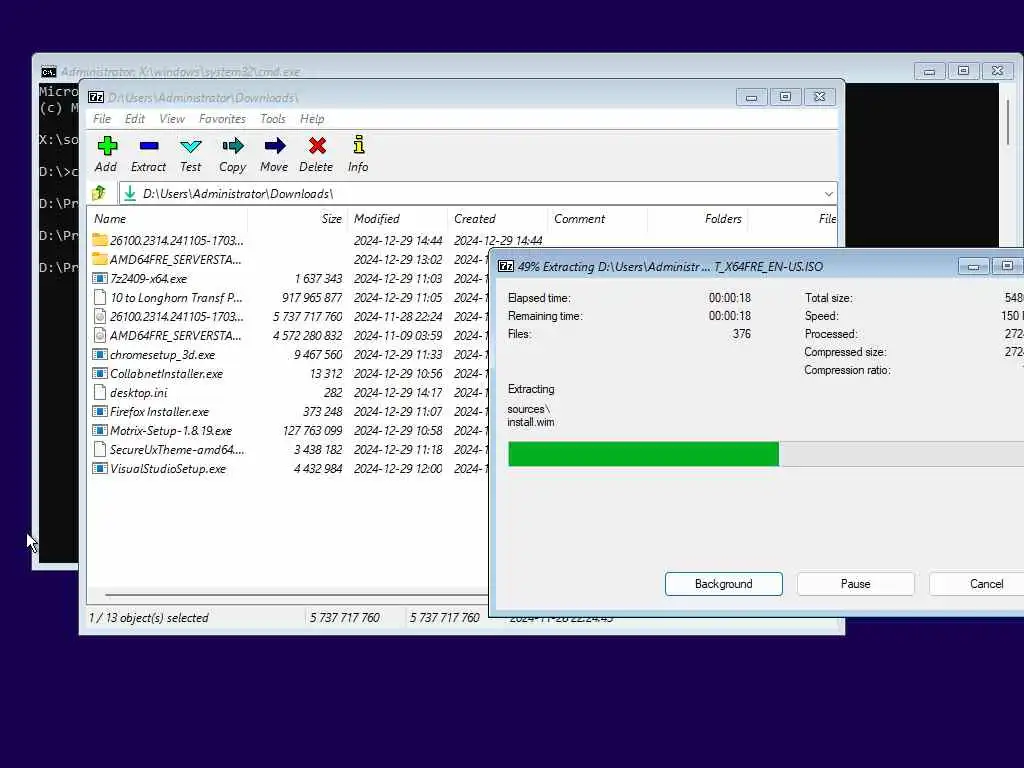Image resolution: width=1024 pixels, height=768 pixels.
Task: Run the Test archive tool
Action: [x=191, y=146]
